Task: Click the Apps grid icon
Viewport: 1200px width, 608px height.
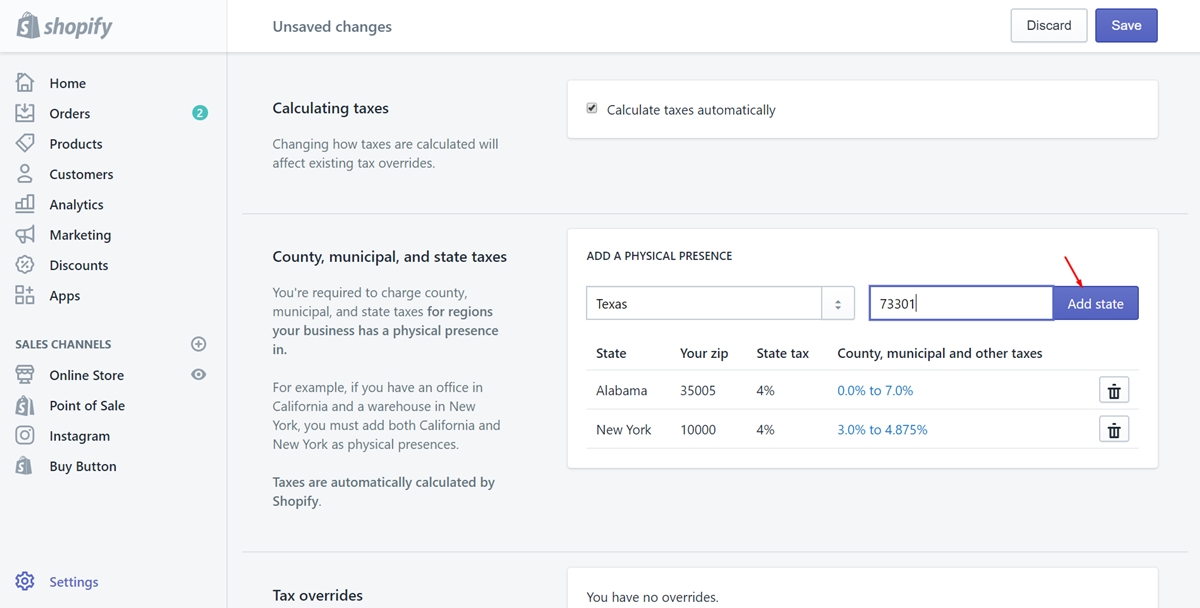Action: 25,295
